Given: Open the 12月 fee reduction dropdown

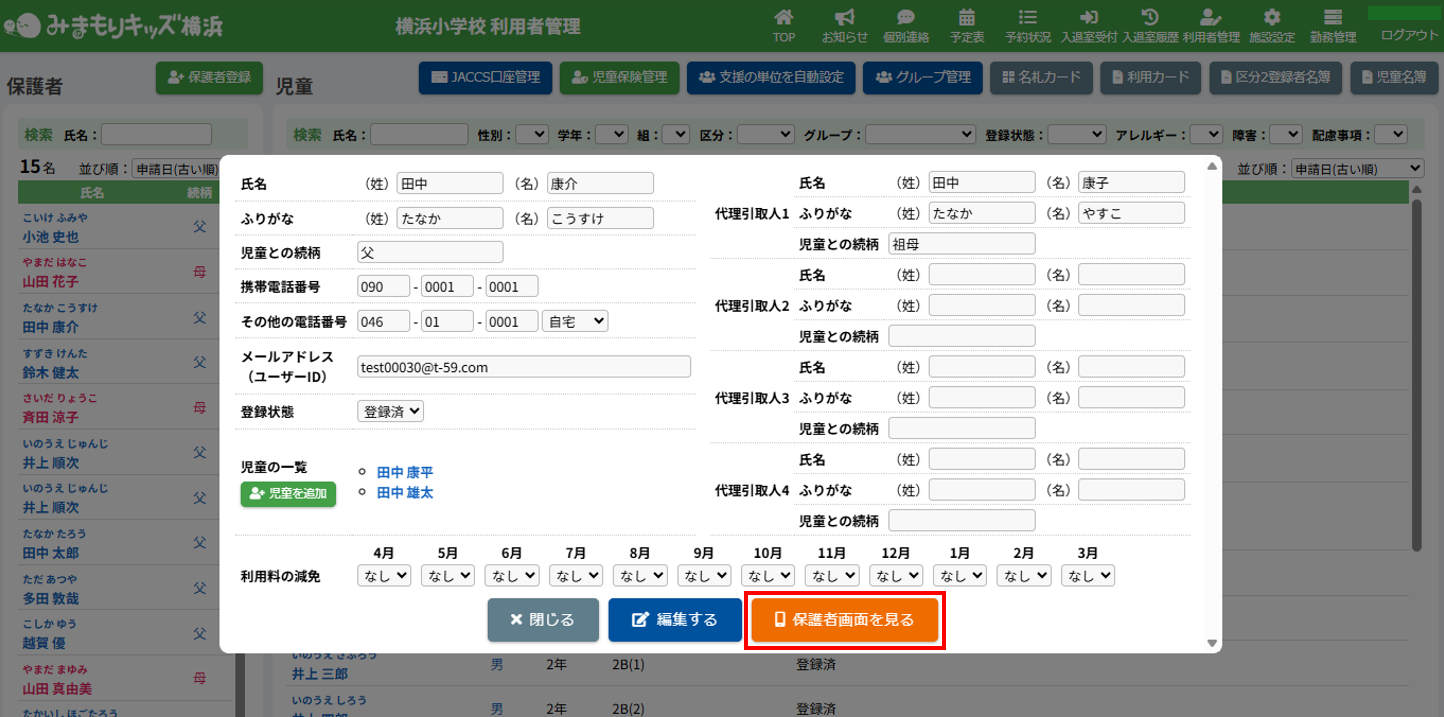Looking at the screenshot, I should tap(896, 575).
